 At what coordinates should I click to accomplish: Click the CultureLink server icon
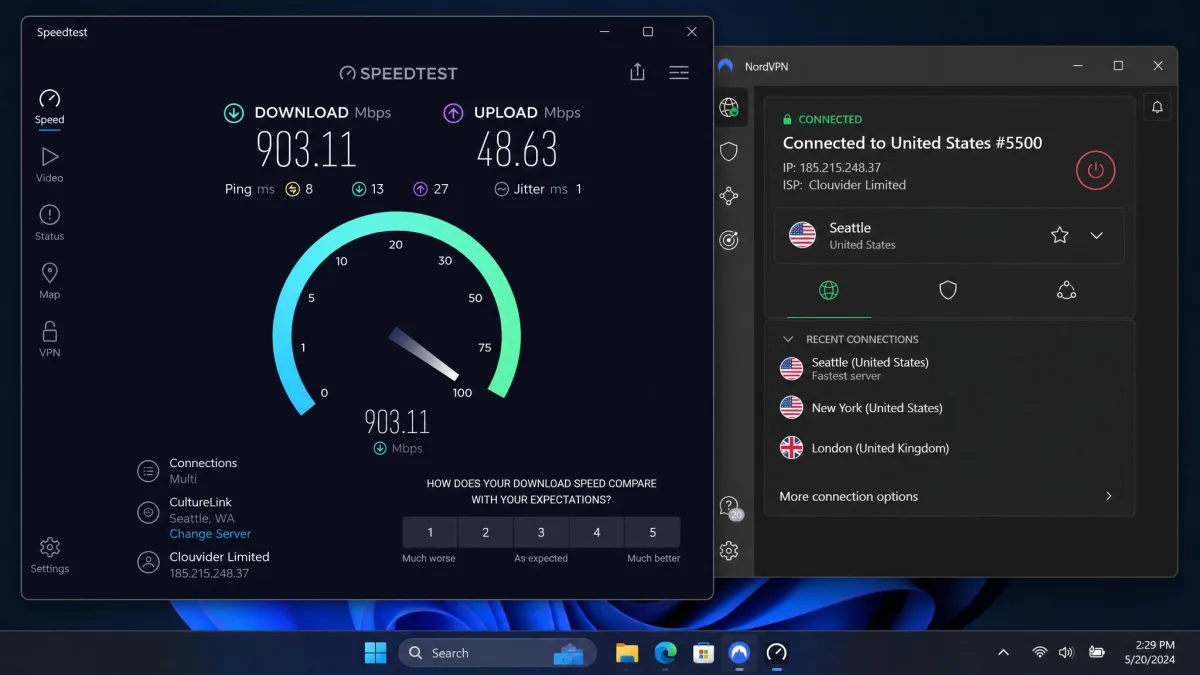click(x=148, y=513)
